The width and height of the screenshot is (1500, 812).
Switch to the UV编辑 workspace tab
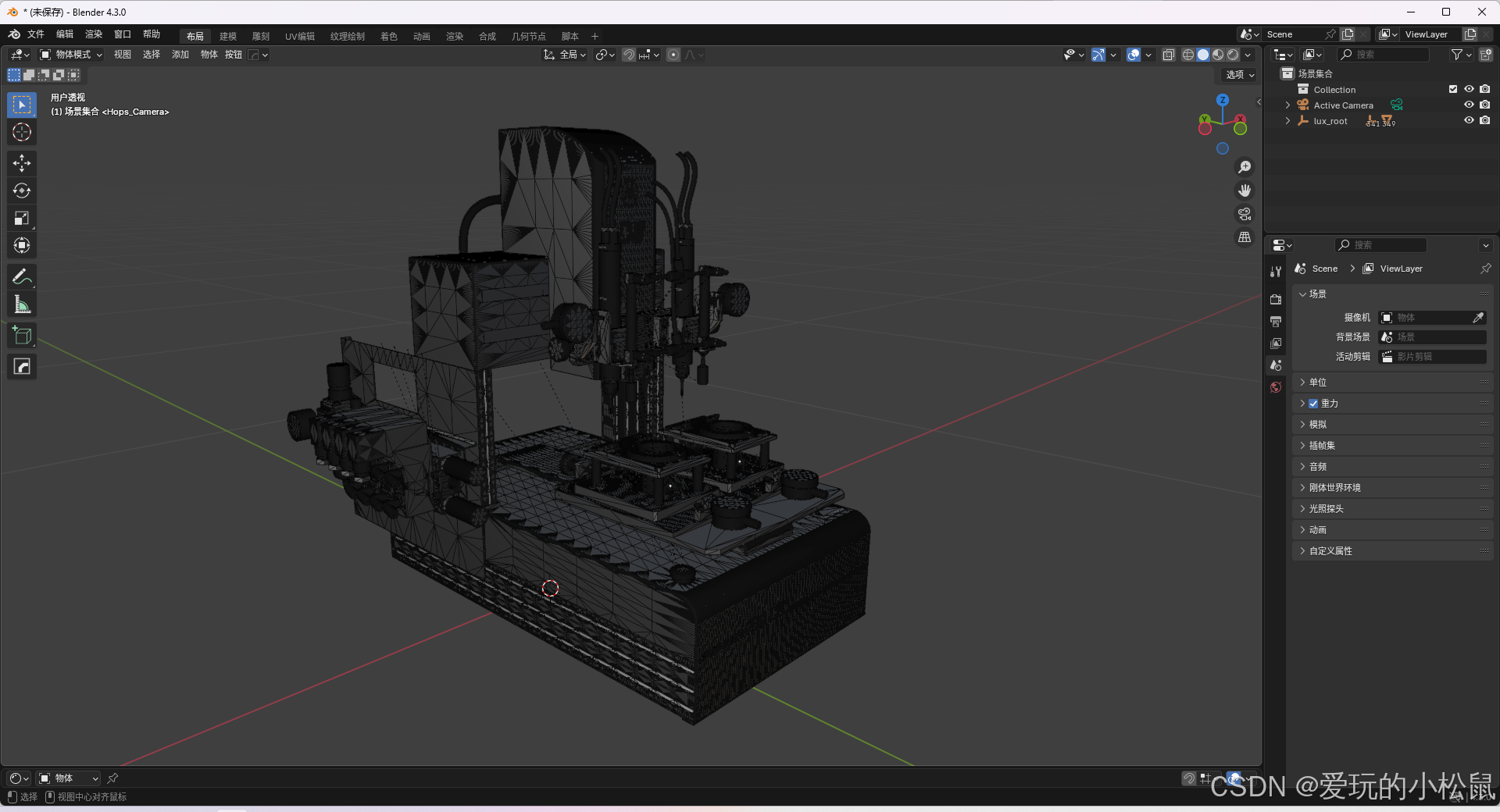tap(300, 36)
